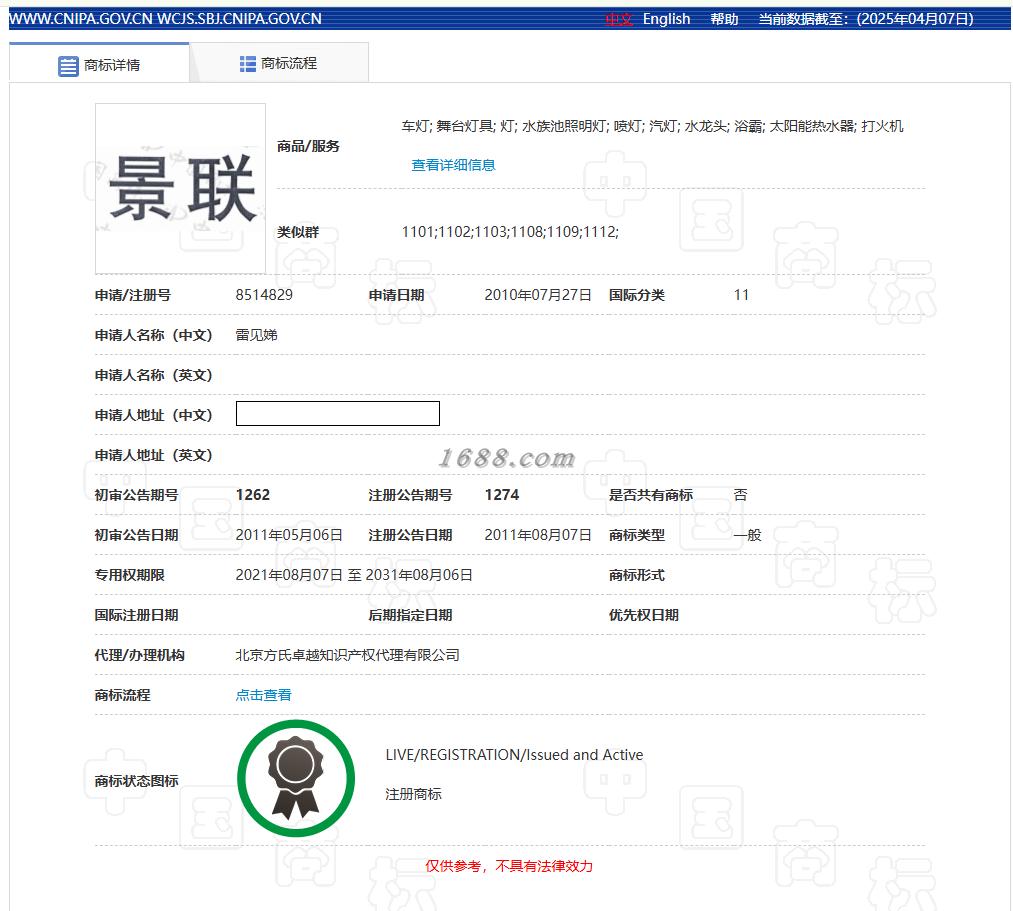
Task: Click the 类似群 field label
Action: click(x=298, y=232)
